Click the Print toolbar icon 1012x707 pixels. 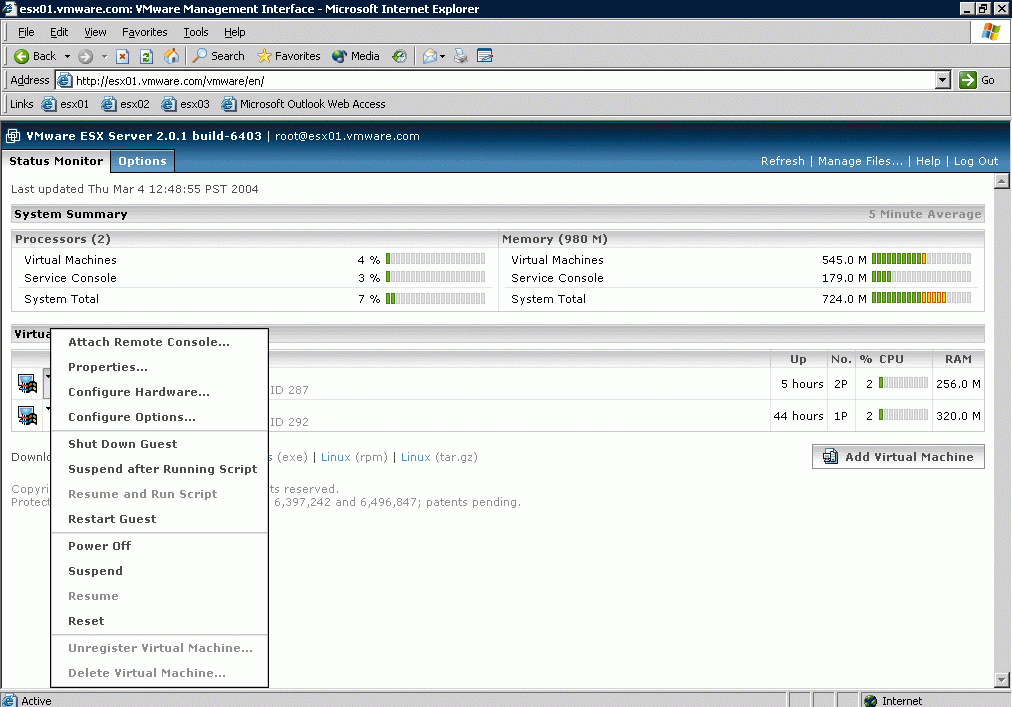(461, 56)
